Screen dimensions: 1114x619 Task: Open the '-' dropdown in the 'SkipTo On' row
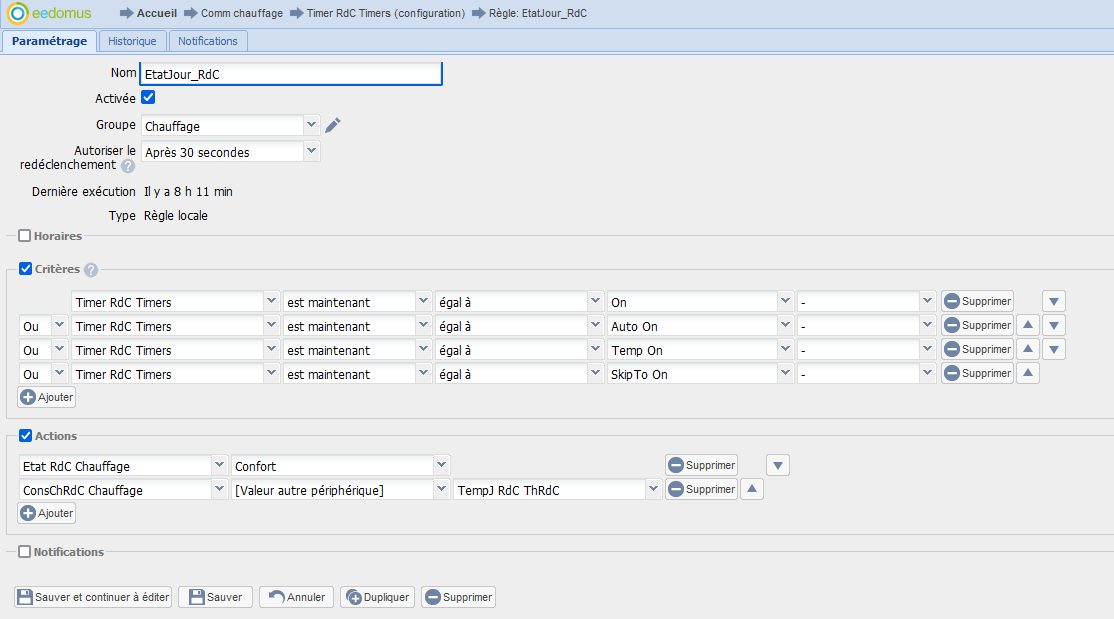click(927, 374)
